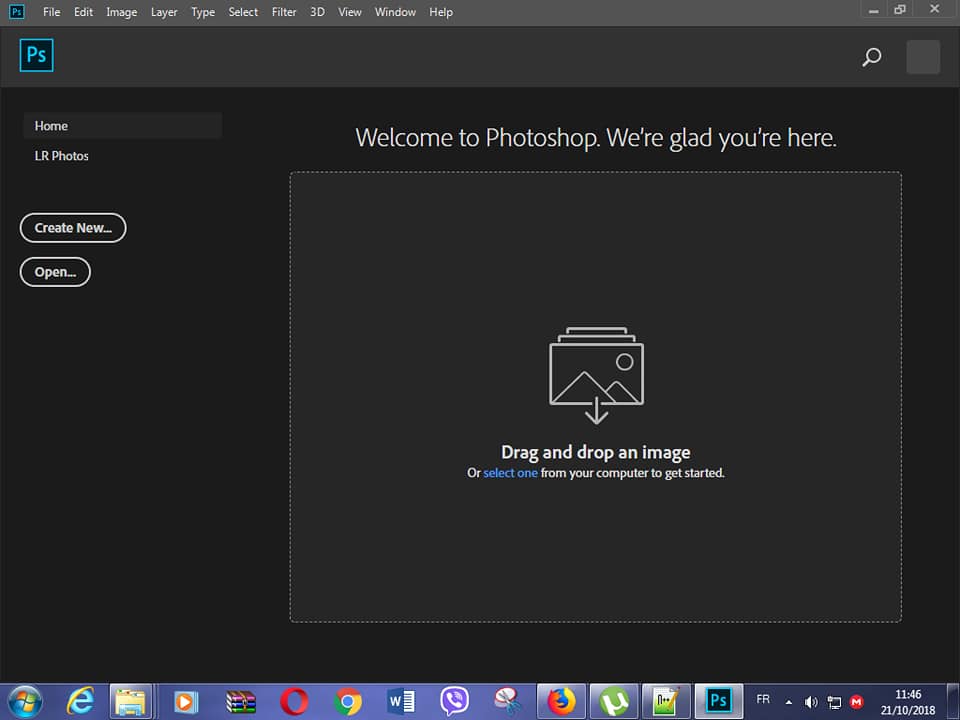
Task: Open the Edit menu
Action: (x=83, y=12)
